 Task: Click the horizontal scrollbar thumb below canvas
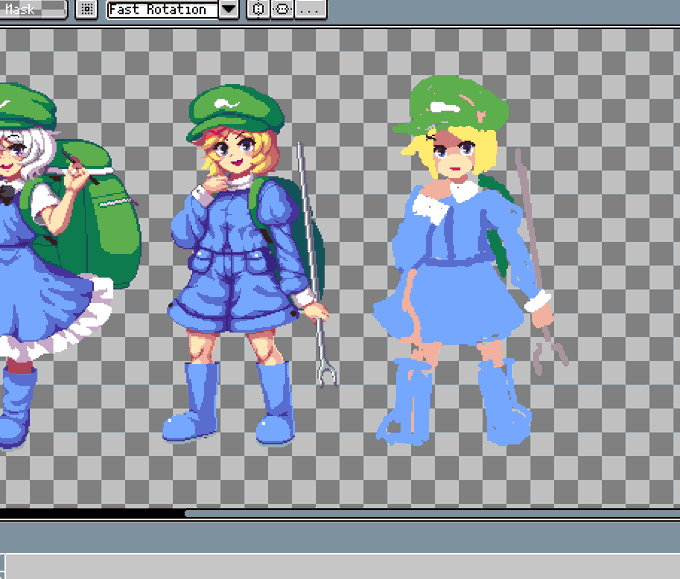point(432,514)
